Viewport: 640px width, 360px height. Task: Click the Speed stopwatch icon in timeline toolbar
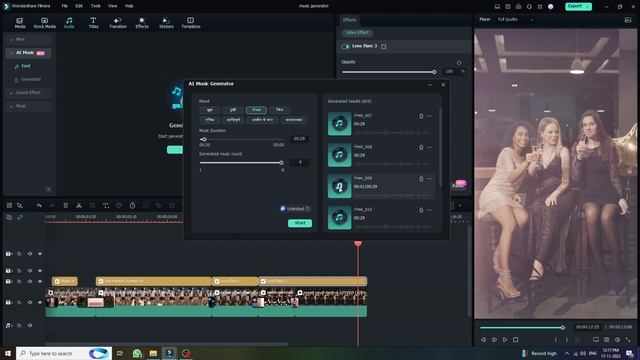(132, 205)
